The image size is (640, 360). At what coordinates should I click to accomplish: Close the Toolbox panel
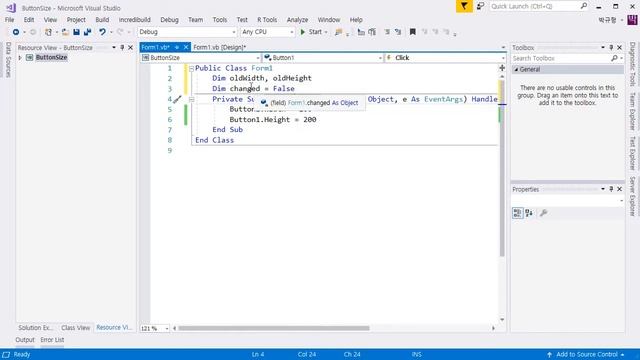pyautogui.click(x=620, y=47)
